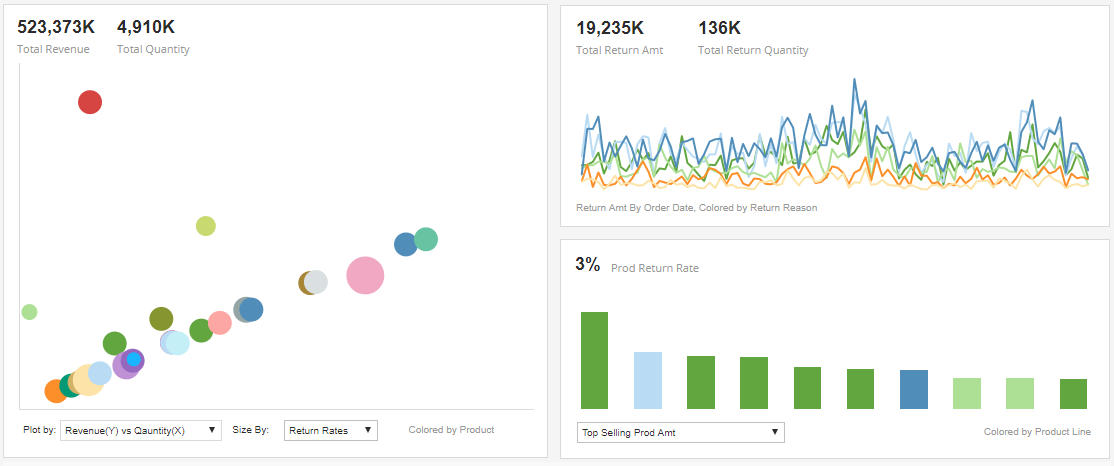1114x466 pixels.
Task: Select the large pink bubble
Action: click(365, 275)
